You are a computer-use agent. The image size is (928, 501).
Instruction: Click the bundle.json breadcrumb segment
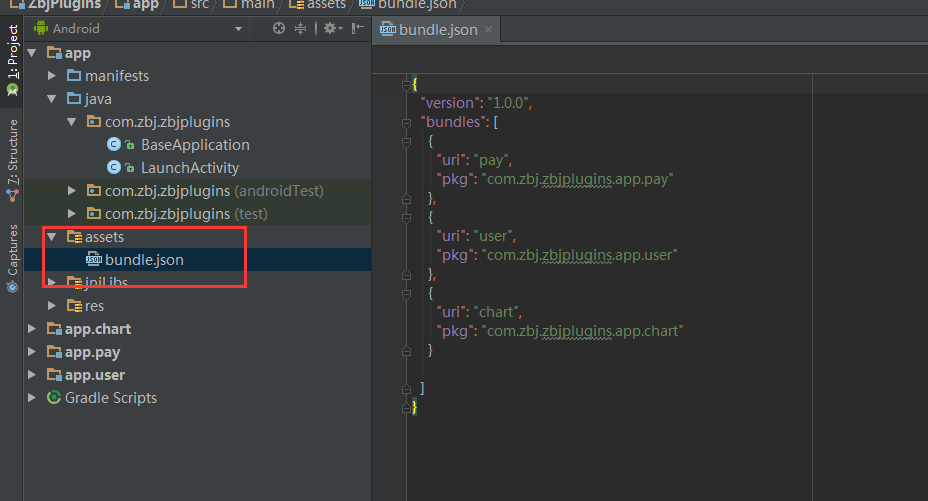417,5
